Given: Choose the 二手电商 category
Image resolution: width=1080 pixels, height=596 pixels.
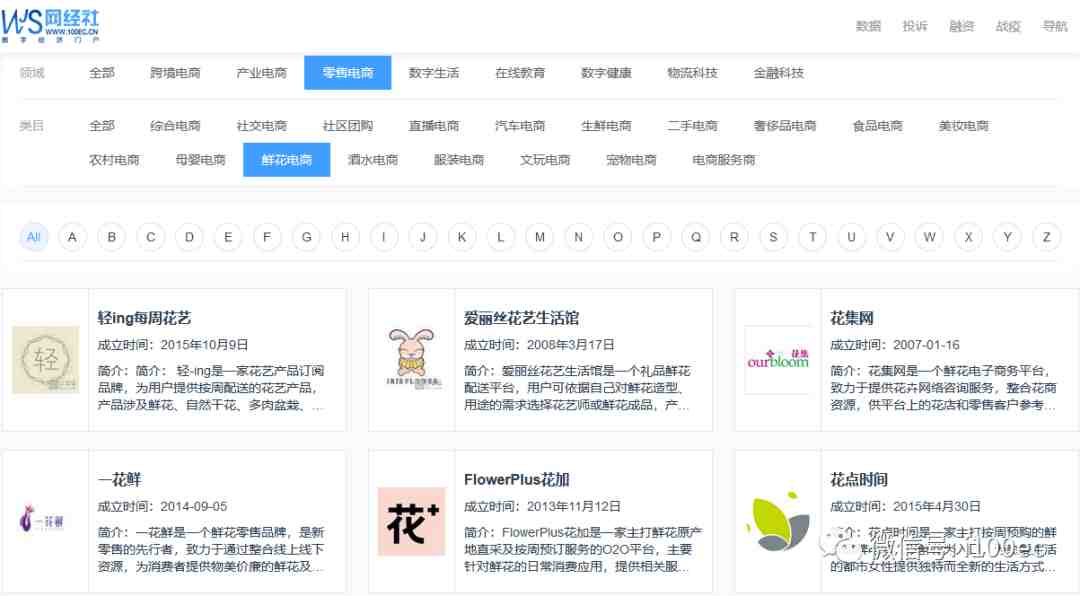Looking at the screenshot, I should 692,125.
